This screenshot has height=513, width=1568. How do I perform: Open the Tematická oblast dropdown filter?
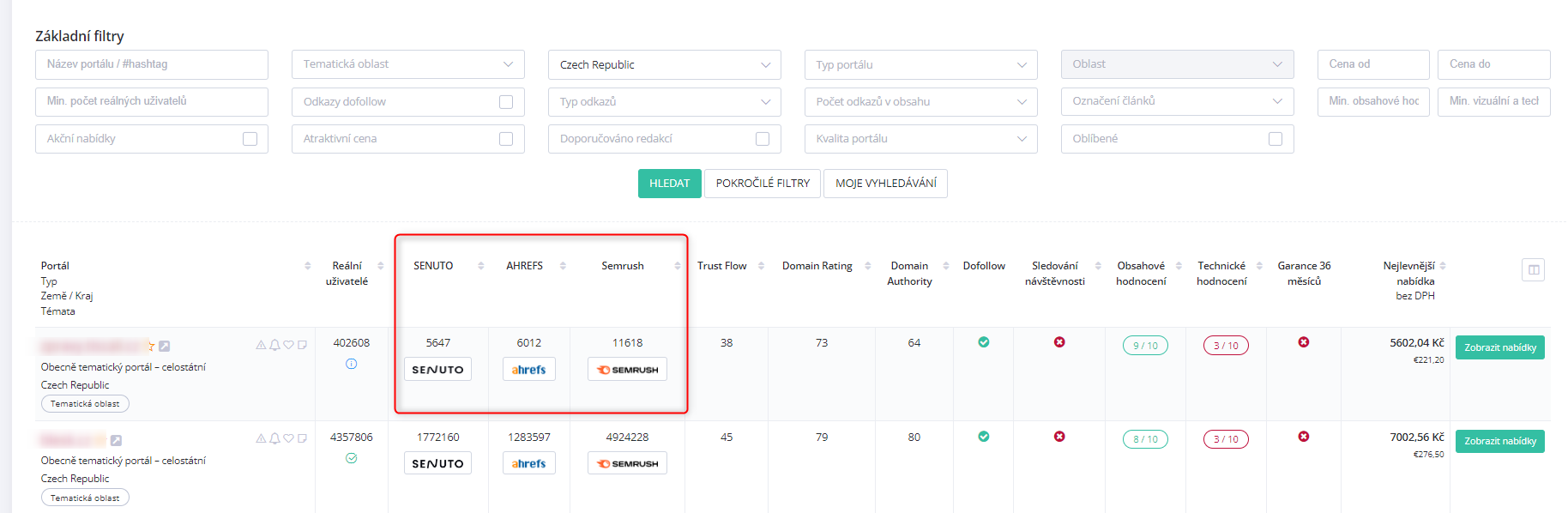[408, 64]
